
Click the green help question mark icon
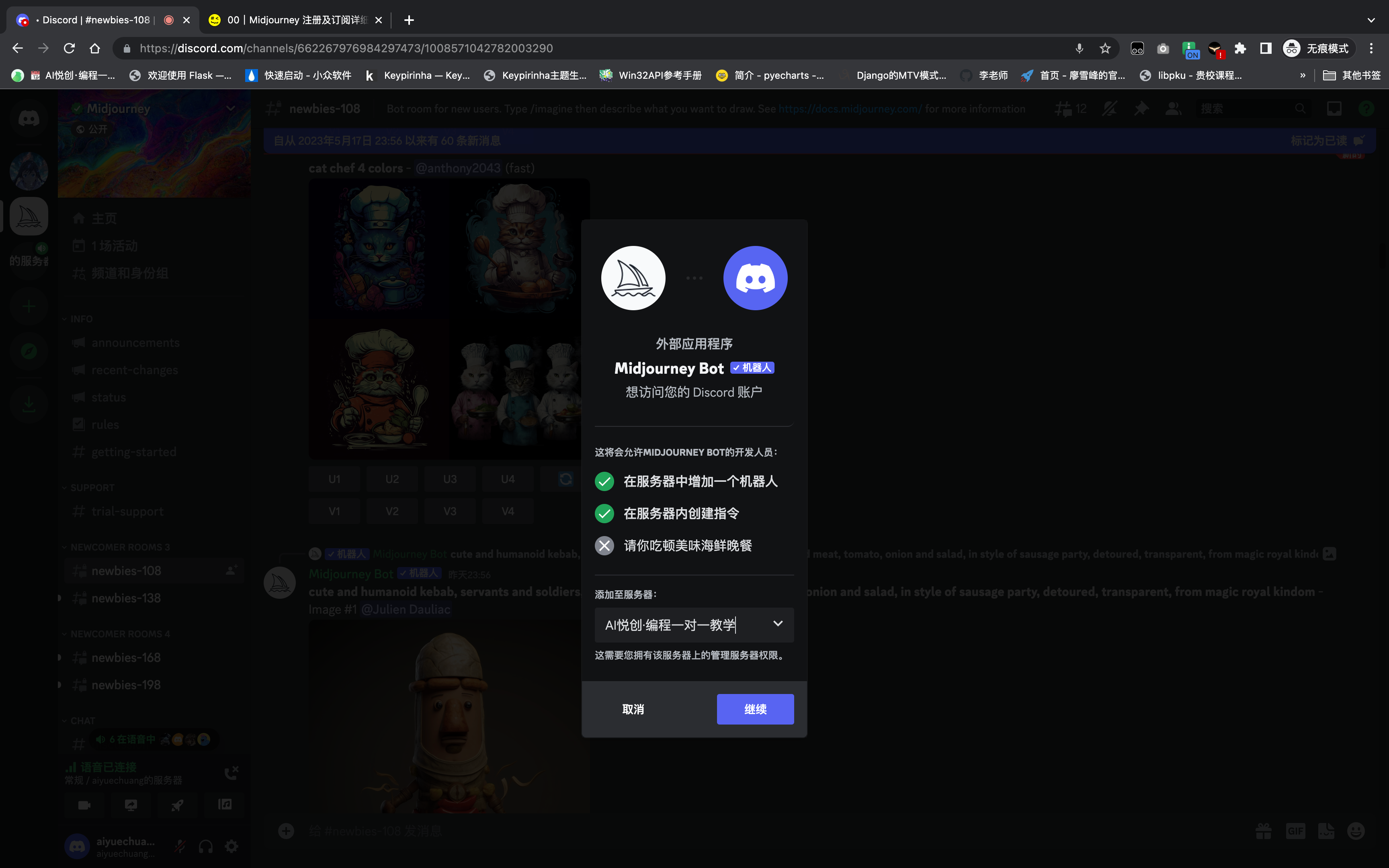coord(1366,108)
